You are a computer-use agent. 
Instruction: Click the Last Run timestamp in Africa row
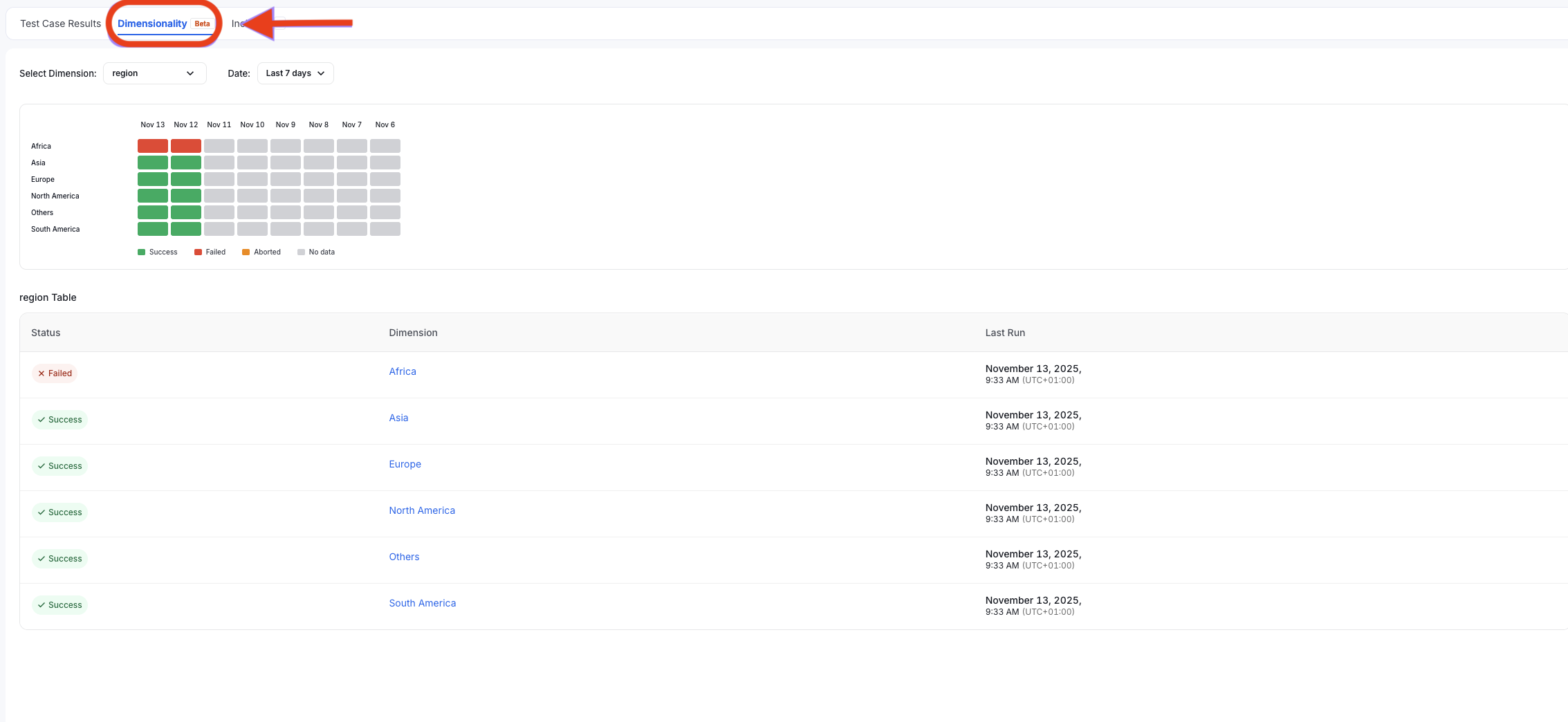point(1033,374)
